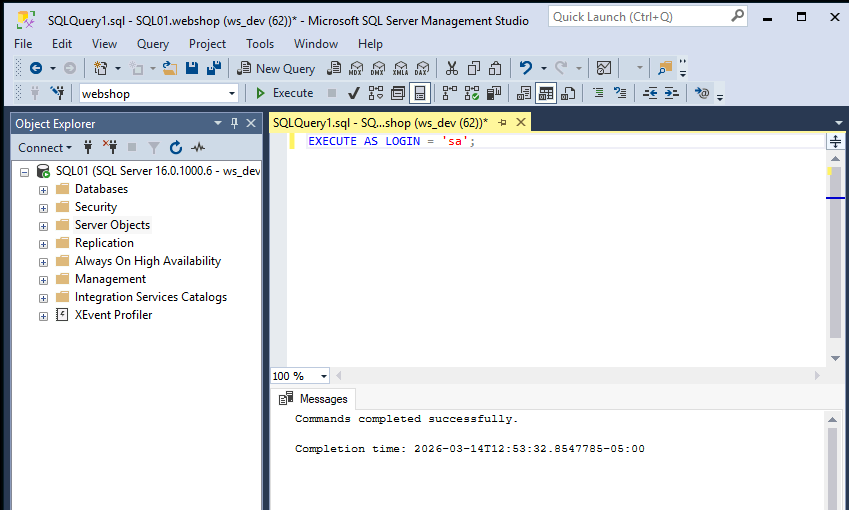Click Activity monitor pulse icon in Object Explorer
Viewport: 849px width, 510px height.
198,147
